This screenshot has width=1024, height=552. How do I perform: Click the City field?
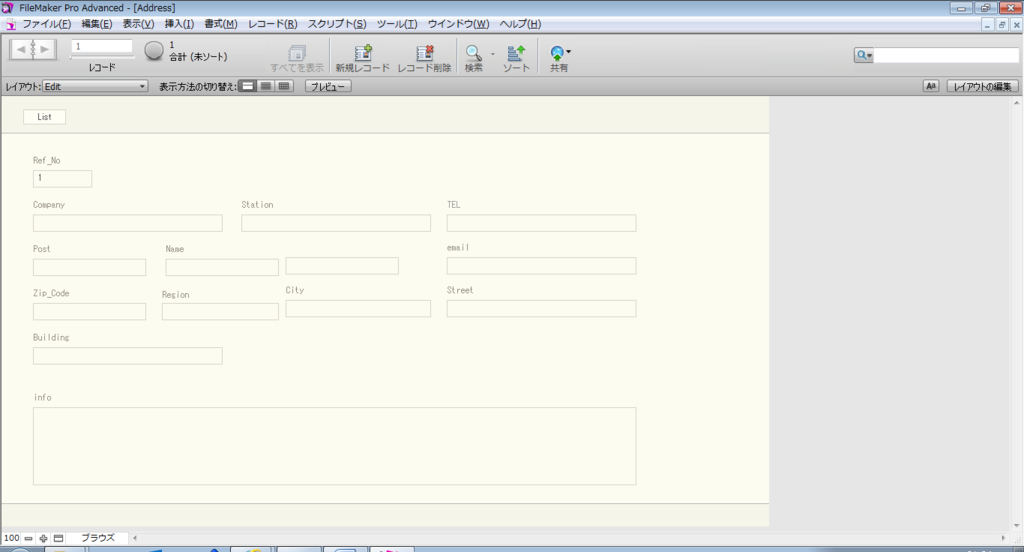click(358, 308)
